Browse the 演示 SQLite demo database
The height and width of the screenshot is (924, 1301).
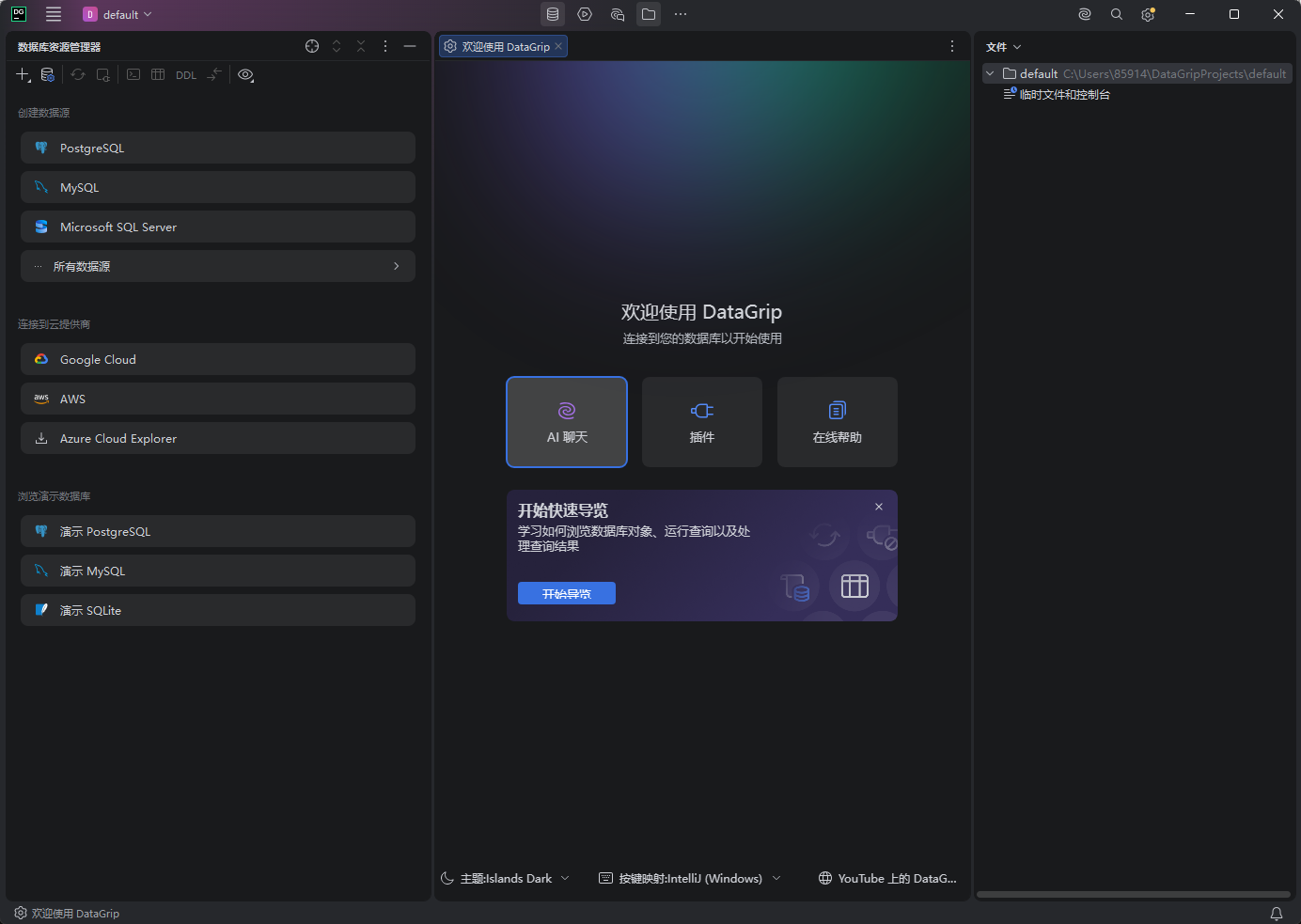pos(218,610)
